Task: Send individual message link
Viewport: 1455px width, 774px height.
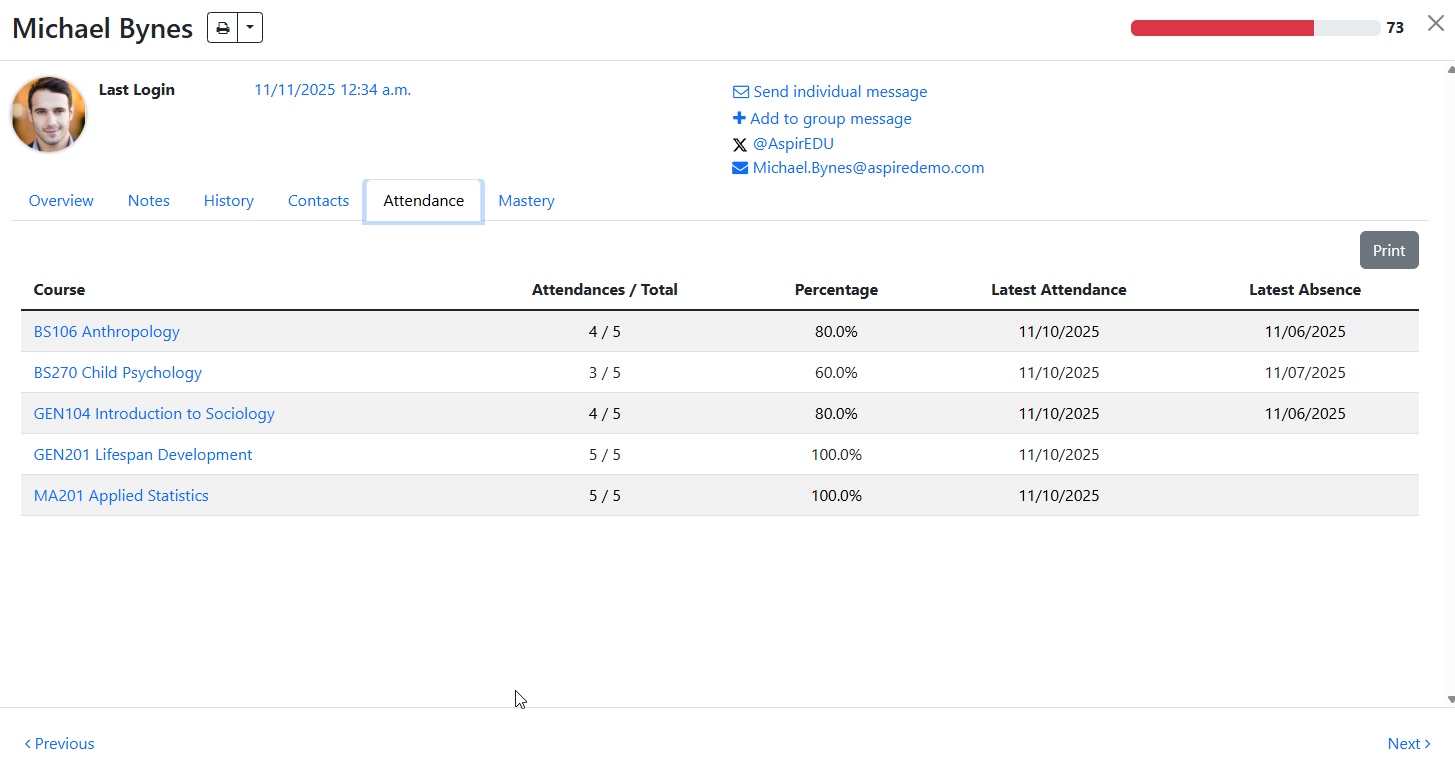Action: click(840, 92)
